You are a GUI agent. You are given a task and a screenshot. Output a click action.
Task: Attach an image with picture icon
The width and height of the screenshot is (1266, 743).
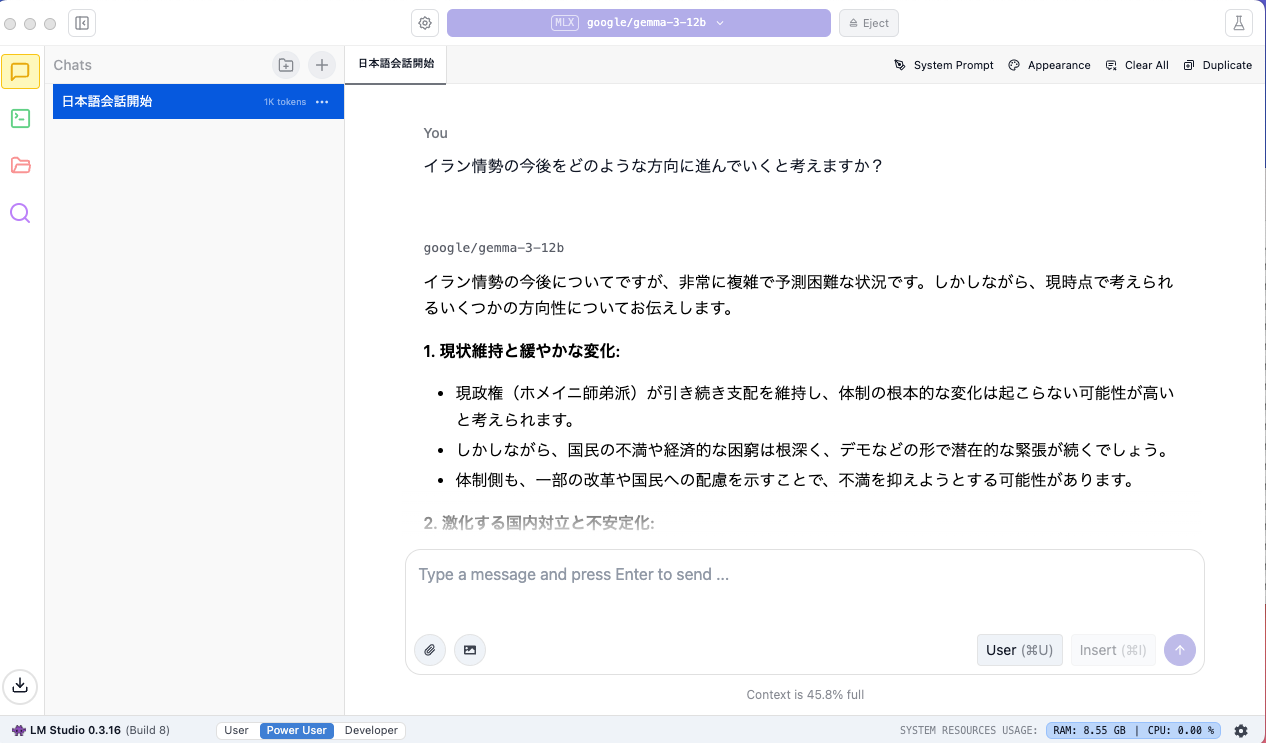click(x=469, y=650)
